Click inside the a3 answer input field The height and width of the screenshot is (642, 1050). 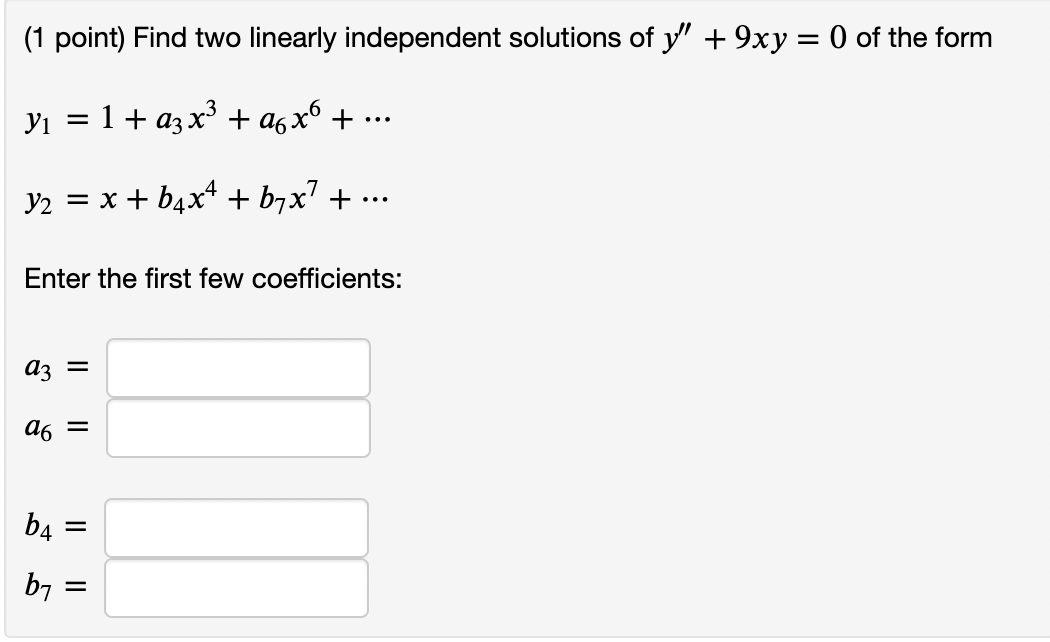pyautogui.click(x=239, y=368)
